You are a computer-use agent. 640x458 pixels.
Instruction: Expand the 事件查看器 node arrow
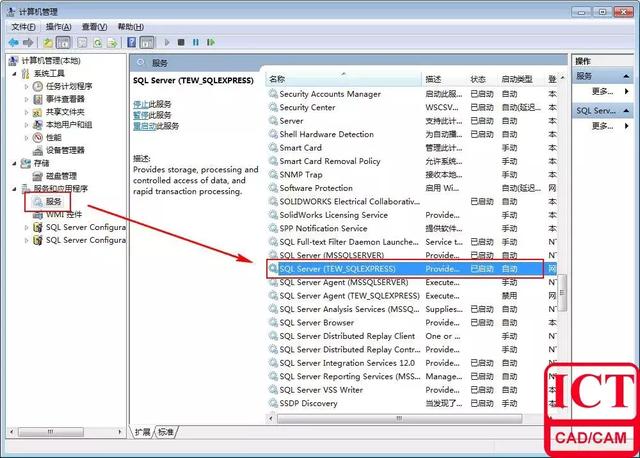click(27, 99)
